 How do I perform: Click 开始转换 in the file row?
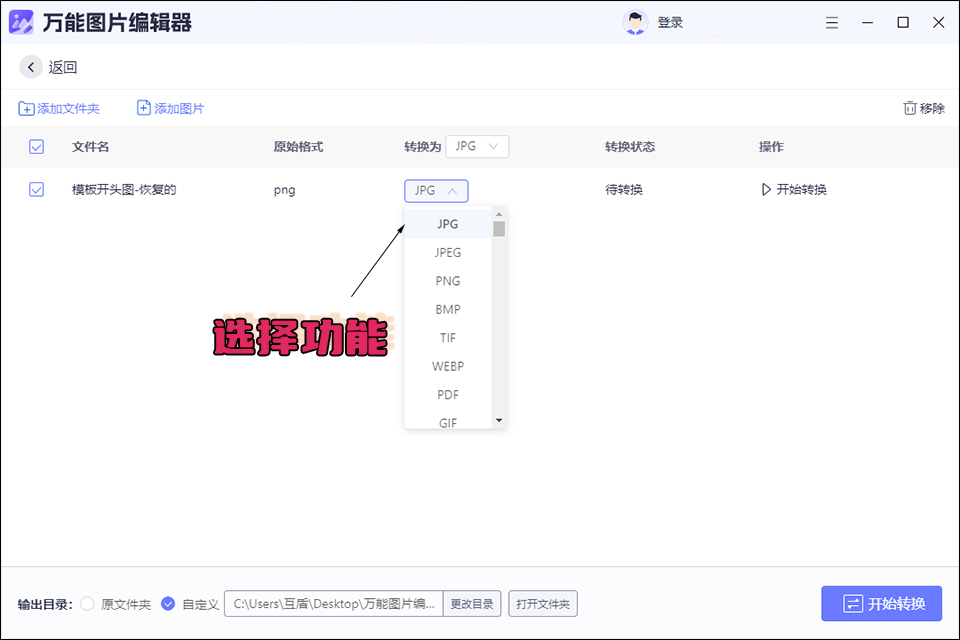(x=794, y=189)
